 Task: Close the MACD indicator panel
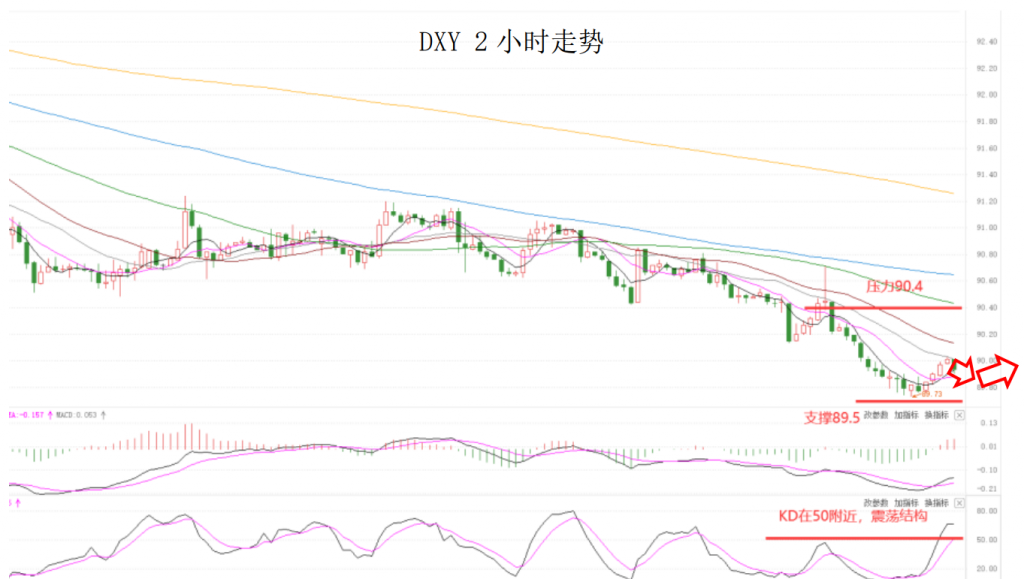[x=959, y=415]
